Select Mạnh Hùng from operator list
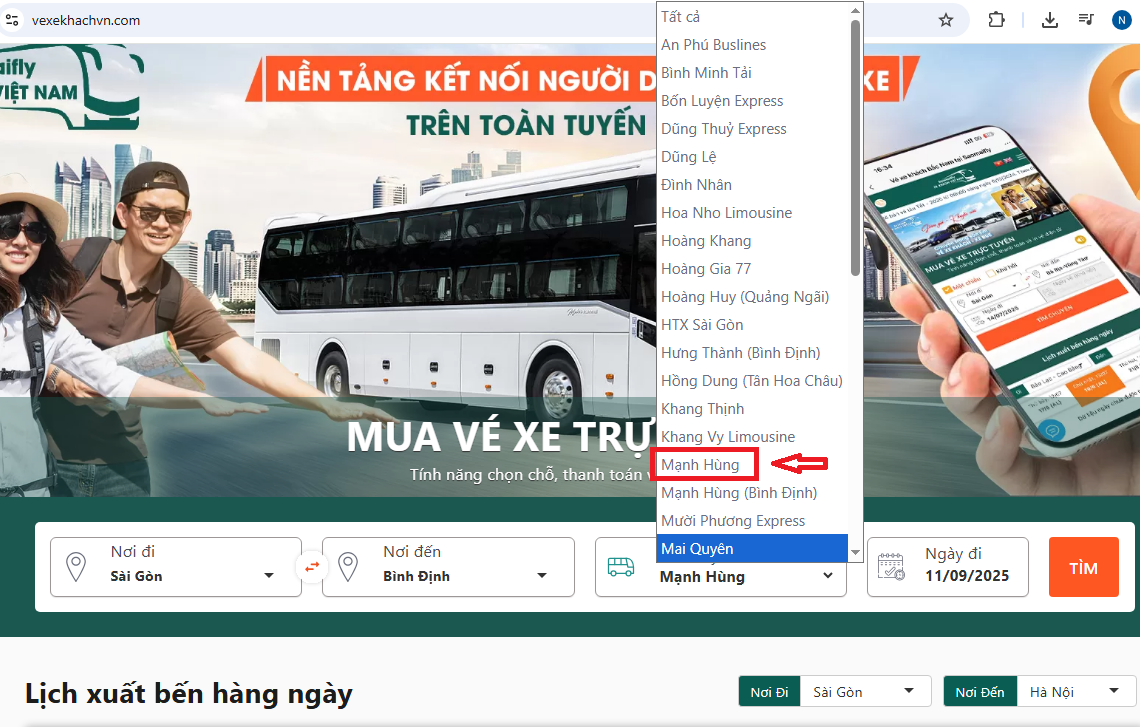The width and height of the screenshot is (1140, 727). (x=700, y=465)
